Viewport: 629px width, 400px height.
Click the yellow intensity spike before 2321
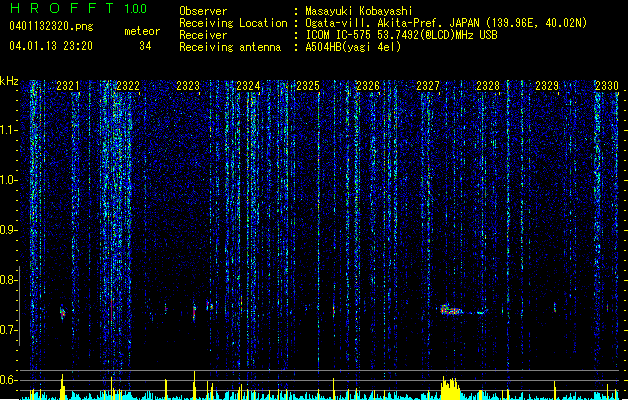(x=62, y=387)
